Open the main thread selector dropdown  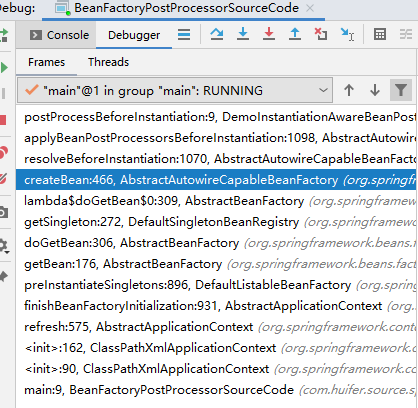click(175, 90)
